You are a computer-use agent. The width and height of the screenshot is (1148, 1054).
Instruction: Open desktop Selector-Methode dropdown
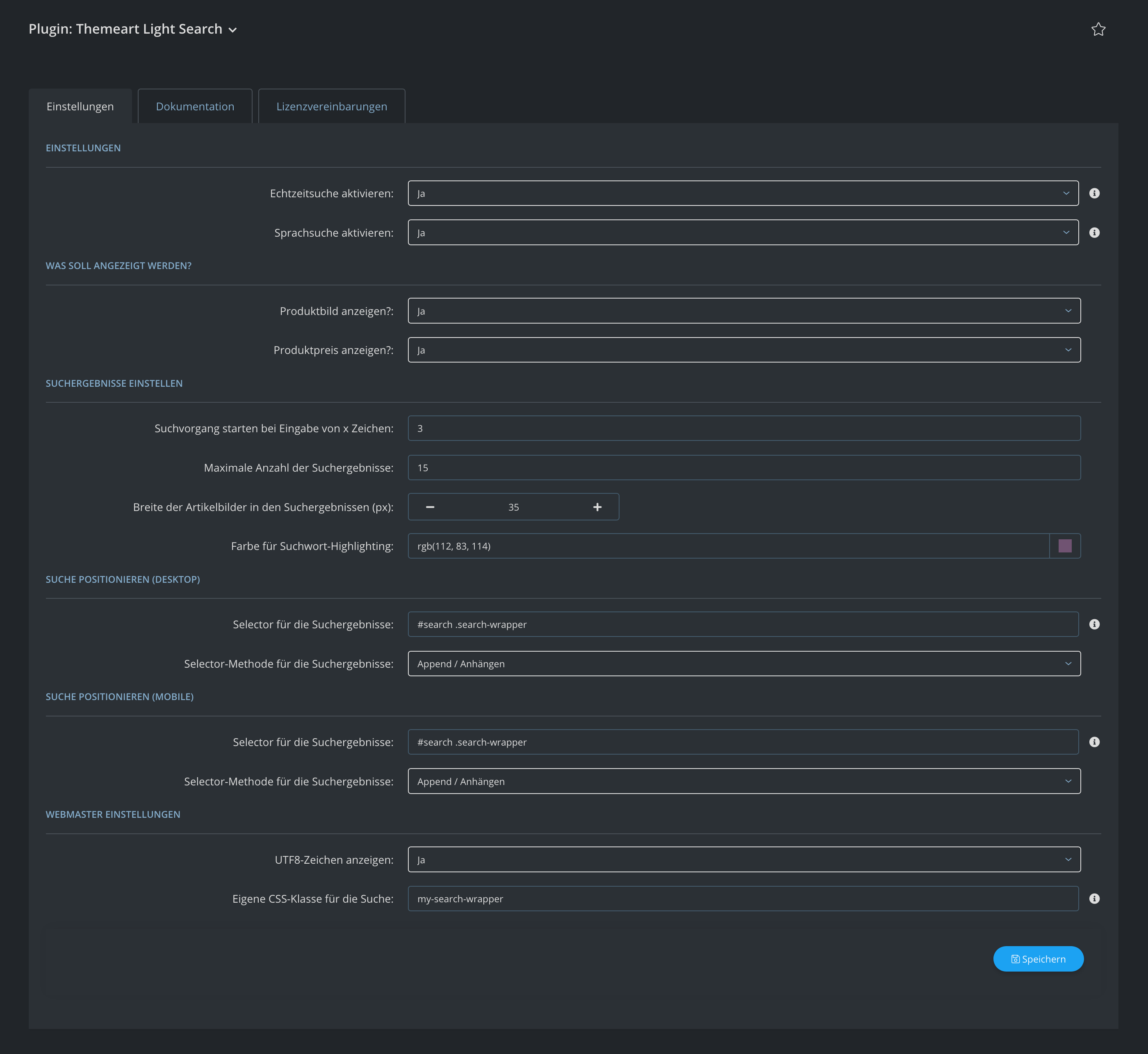tap(744, 664)
